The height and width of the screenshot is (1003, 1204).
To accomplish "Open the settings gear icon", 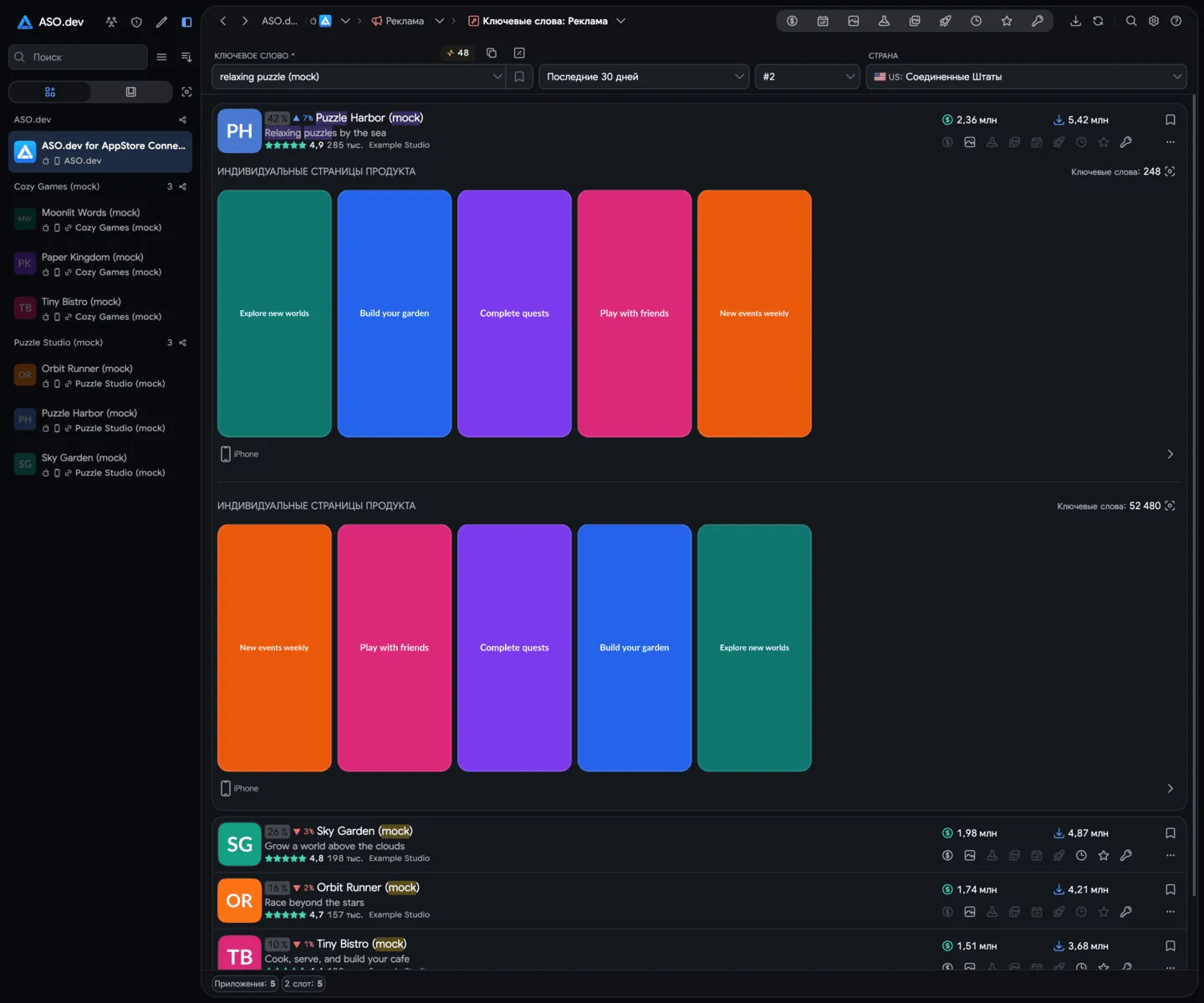I will 1154,21.
